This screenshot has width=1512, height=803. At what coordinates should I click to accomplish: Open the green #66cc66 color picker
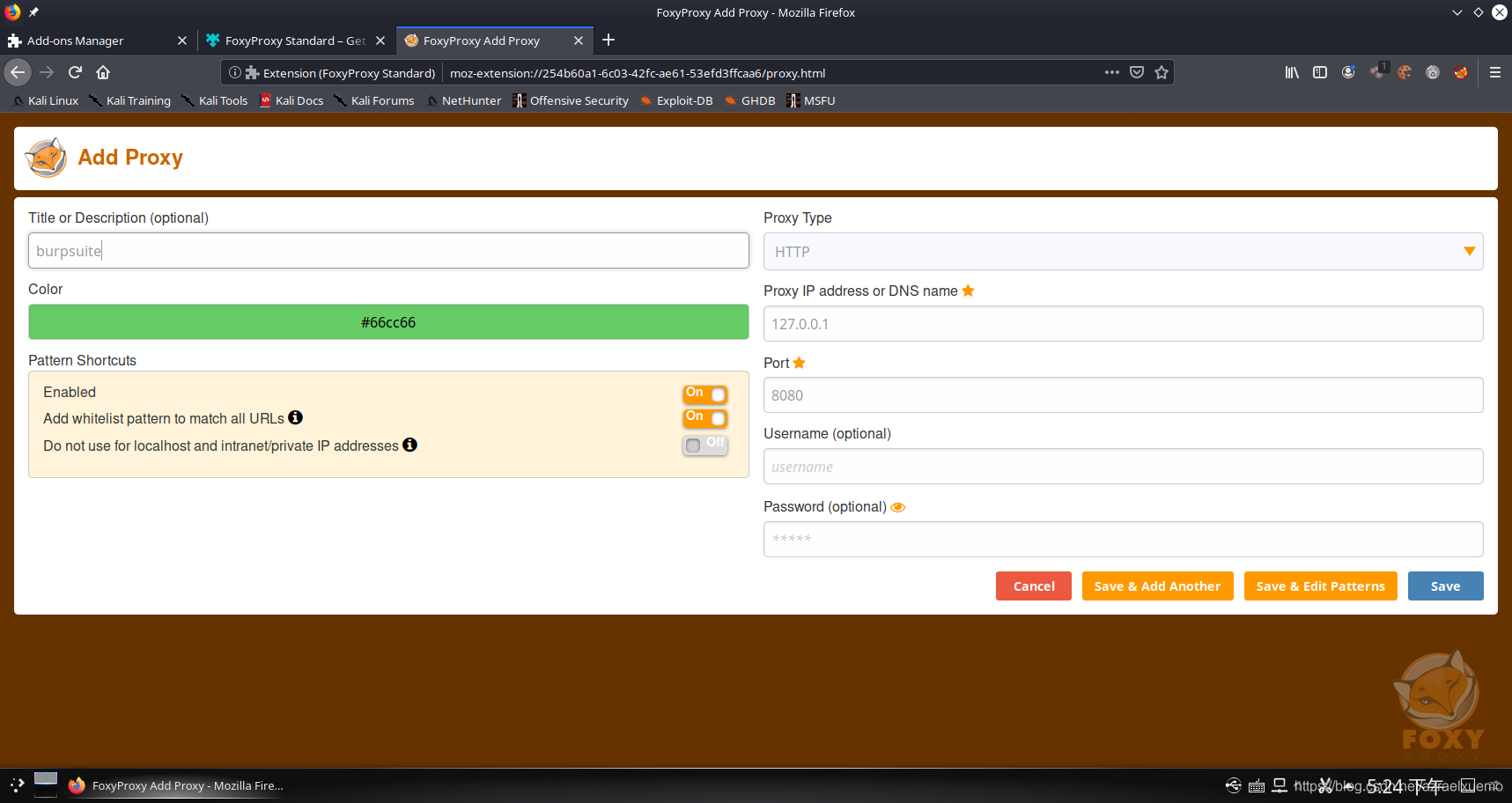388,322
